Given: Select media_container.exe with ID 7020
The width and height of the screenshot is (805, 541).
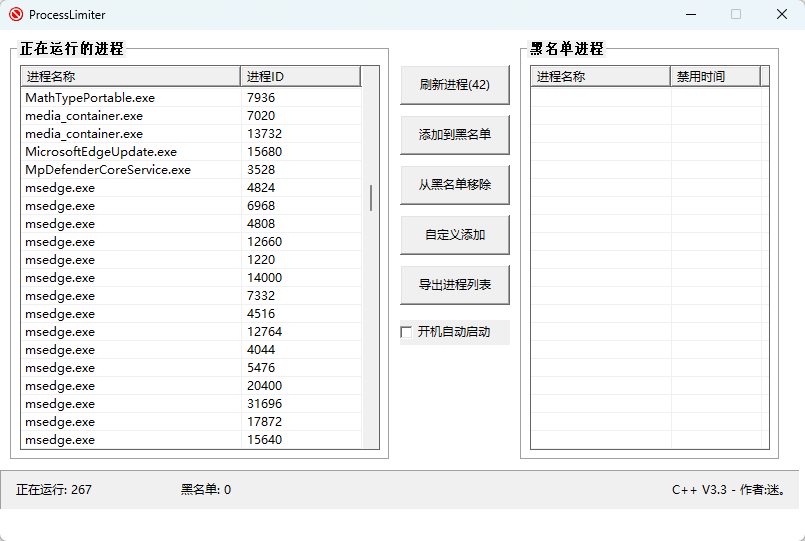Looking at the screenshot, I should tap(191, 115).
